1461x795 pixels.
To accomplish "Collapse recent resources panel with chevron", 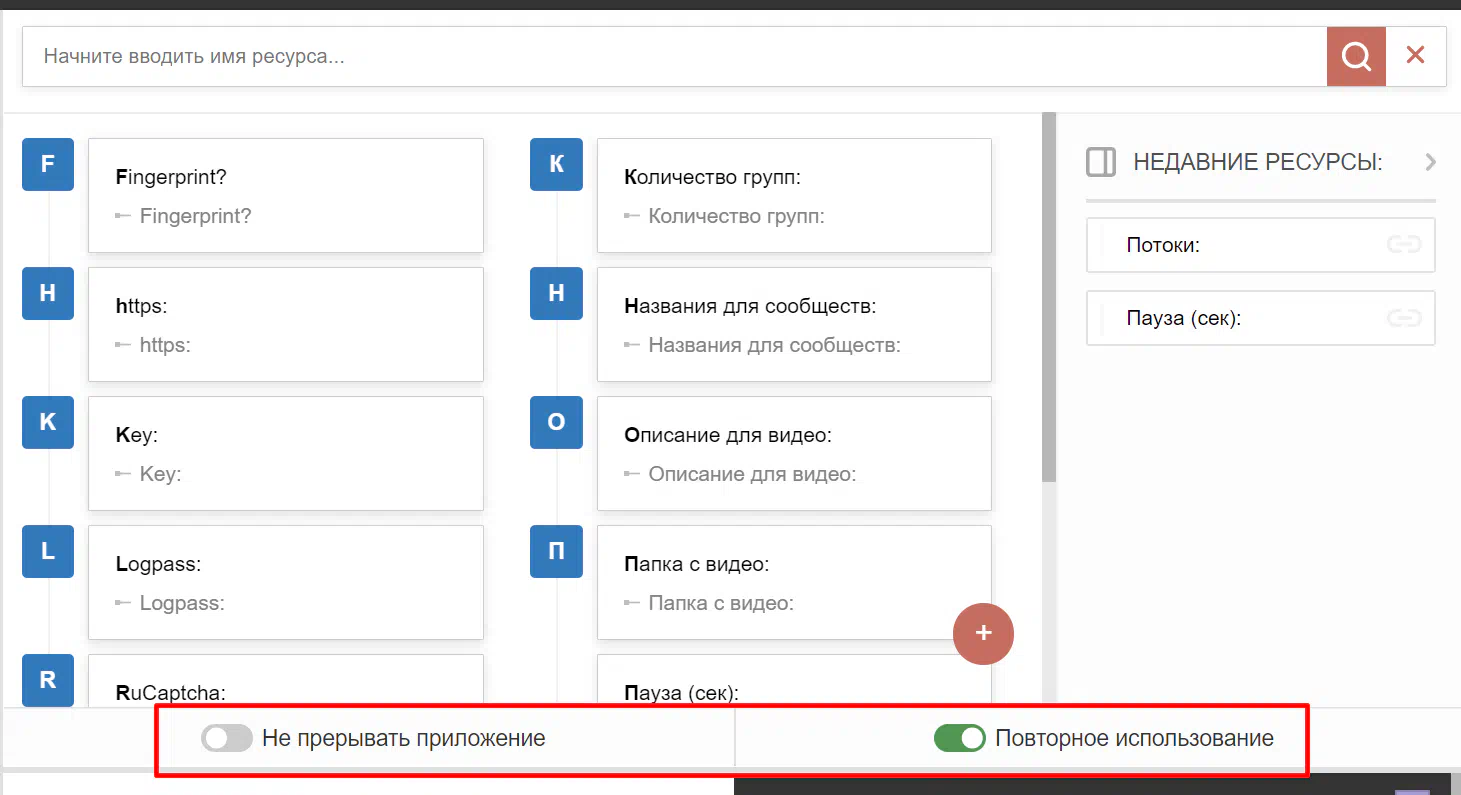I will pyautogui.click(x=1430, y=162).
